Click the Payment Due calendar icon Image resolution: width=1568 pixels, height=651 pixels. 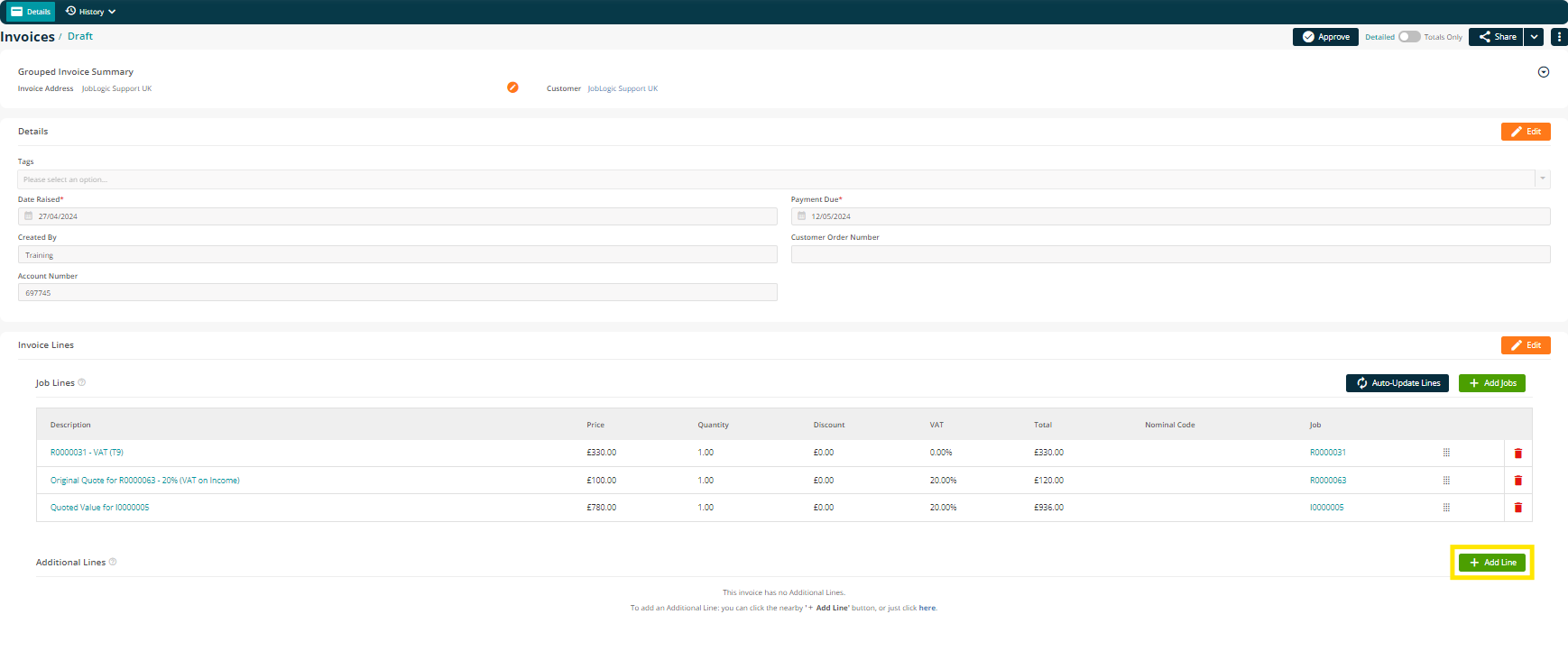[801, 216]
